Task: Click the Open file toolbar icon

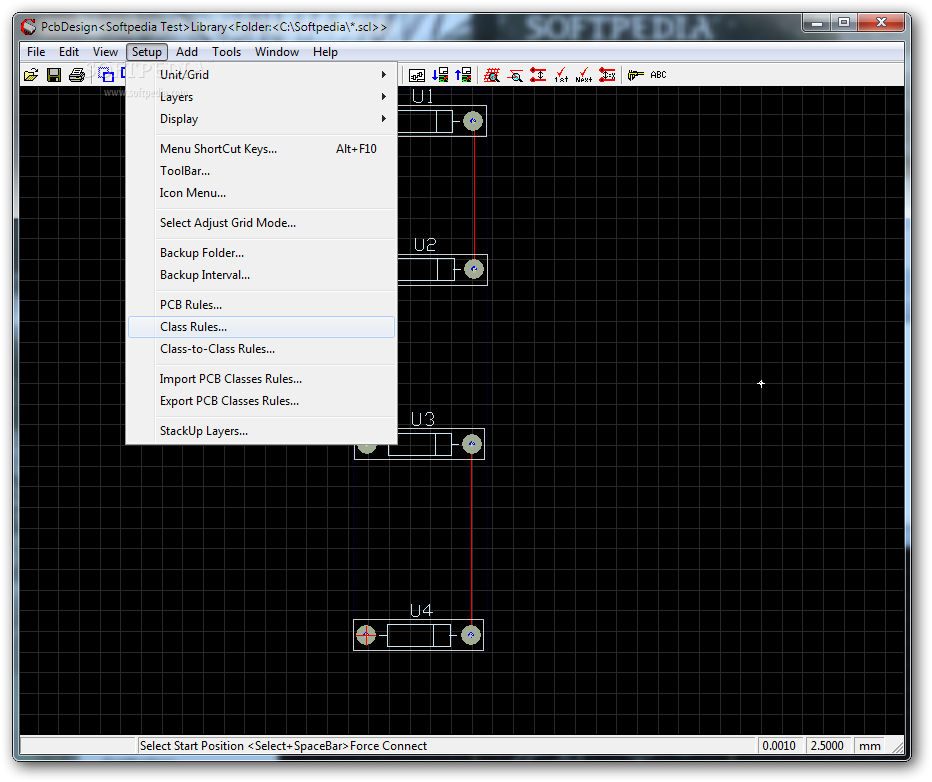Action: click(31, 75)
